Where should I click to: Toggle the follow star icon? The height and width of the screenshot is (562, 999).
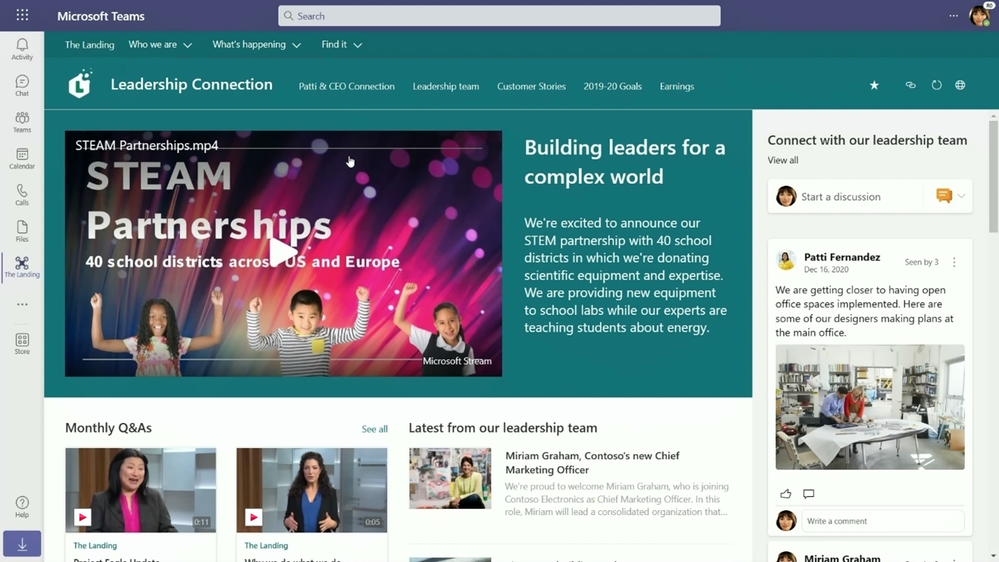pos(874,85)
